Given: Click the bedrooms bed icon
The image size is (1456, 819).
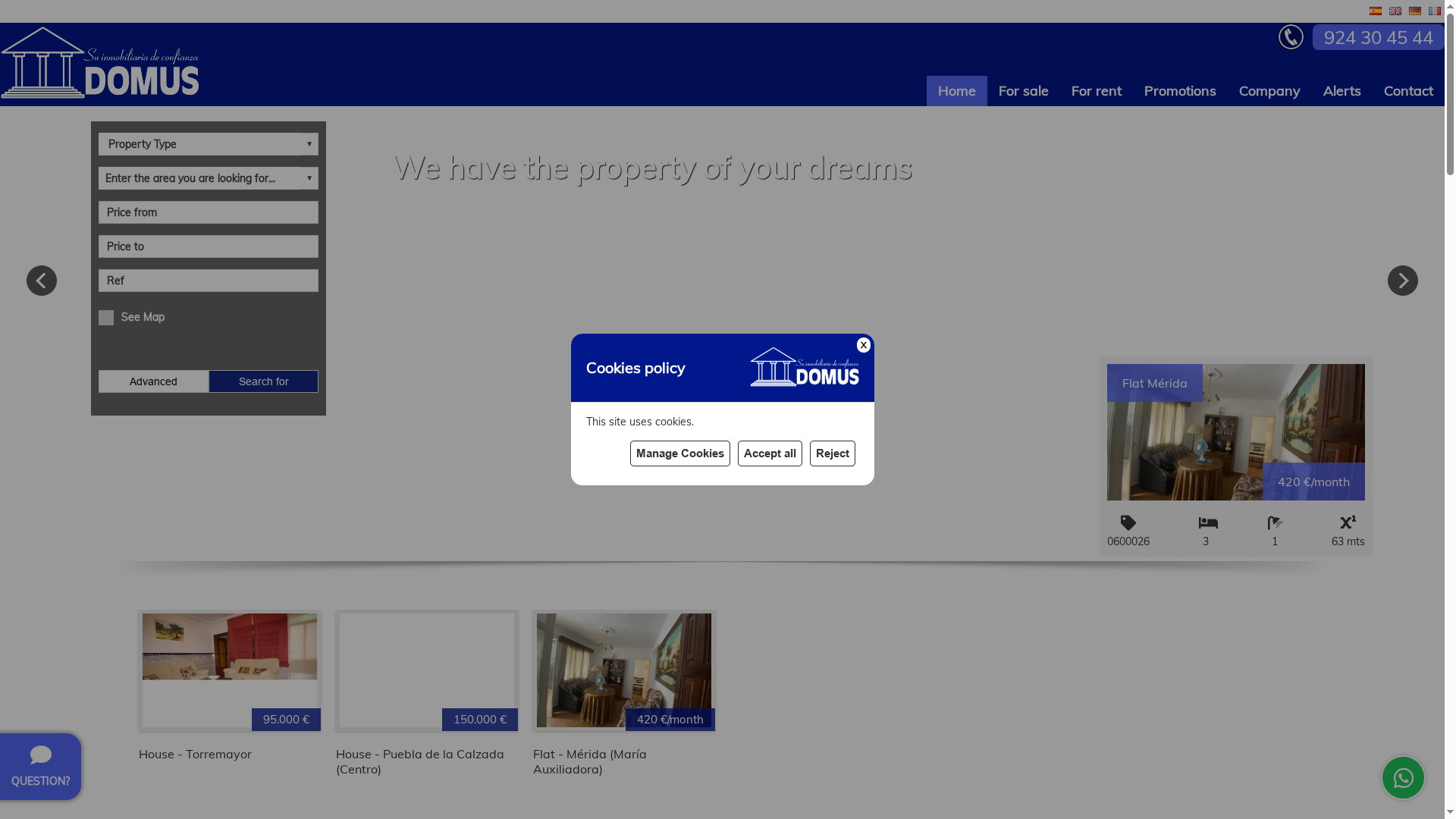Looking at the screenshot, I should click(x=1208, y=523).
